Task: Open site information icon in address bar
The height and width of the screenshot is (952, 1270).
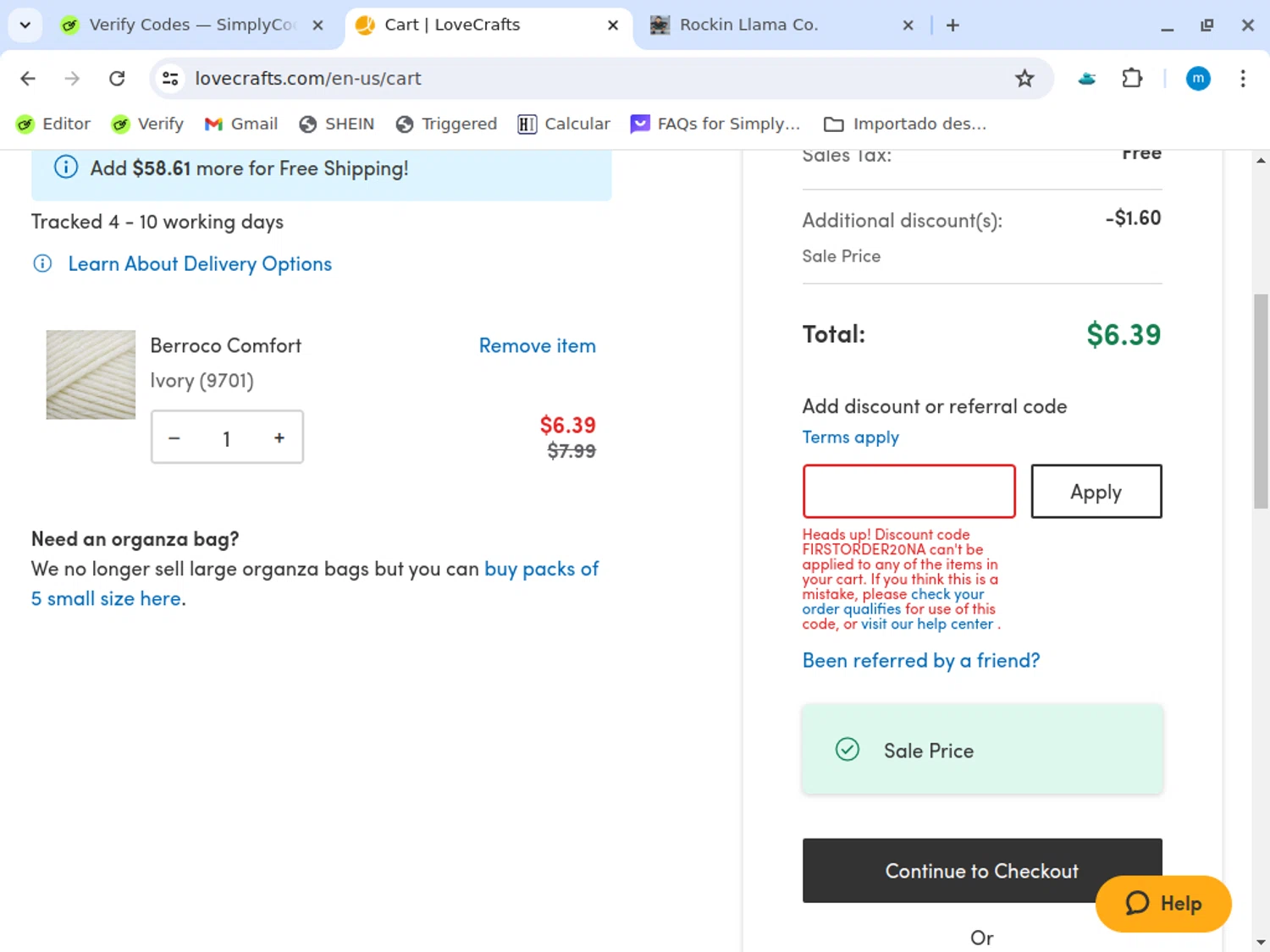Action: (170, 79)
